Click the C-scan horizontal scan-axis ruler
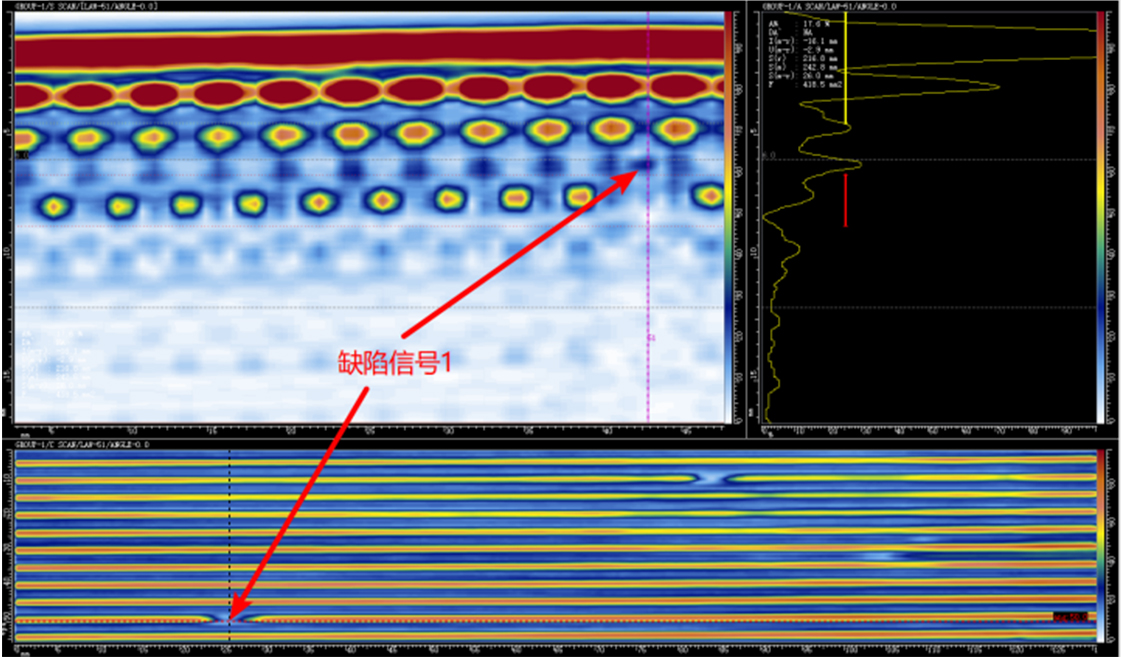1121x658 pixels. (x=555, y=648)
